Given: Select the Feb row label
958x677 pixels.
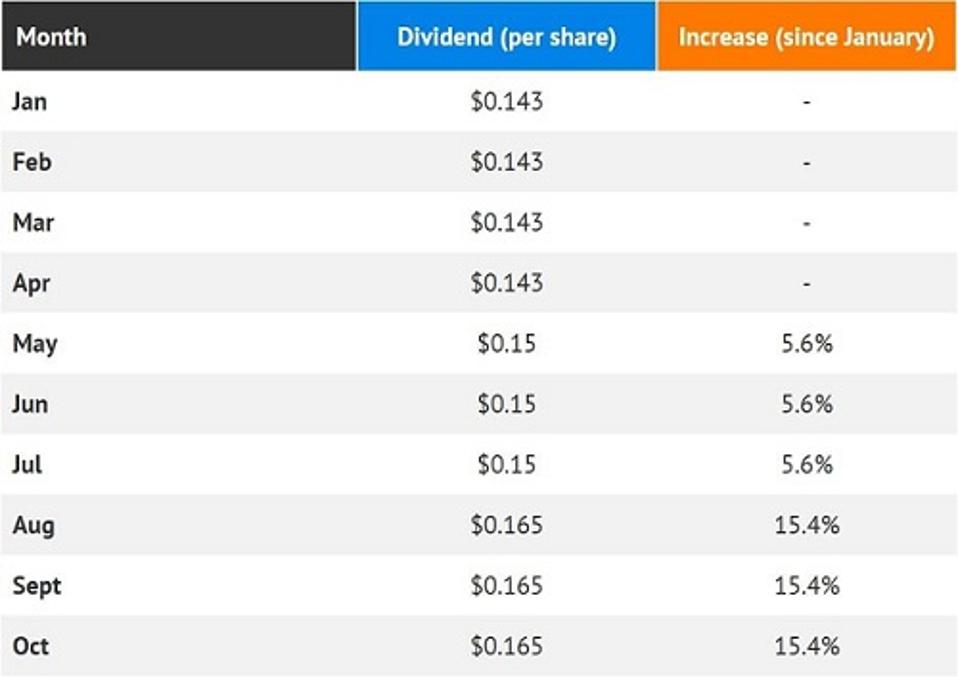Looking at the screenshot, I should pos(31,162).
